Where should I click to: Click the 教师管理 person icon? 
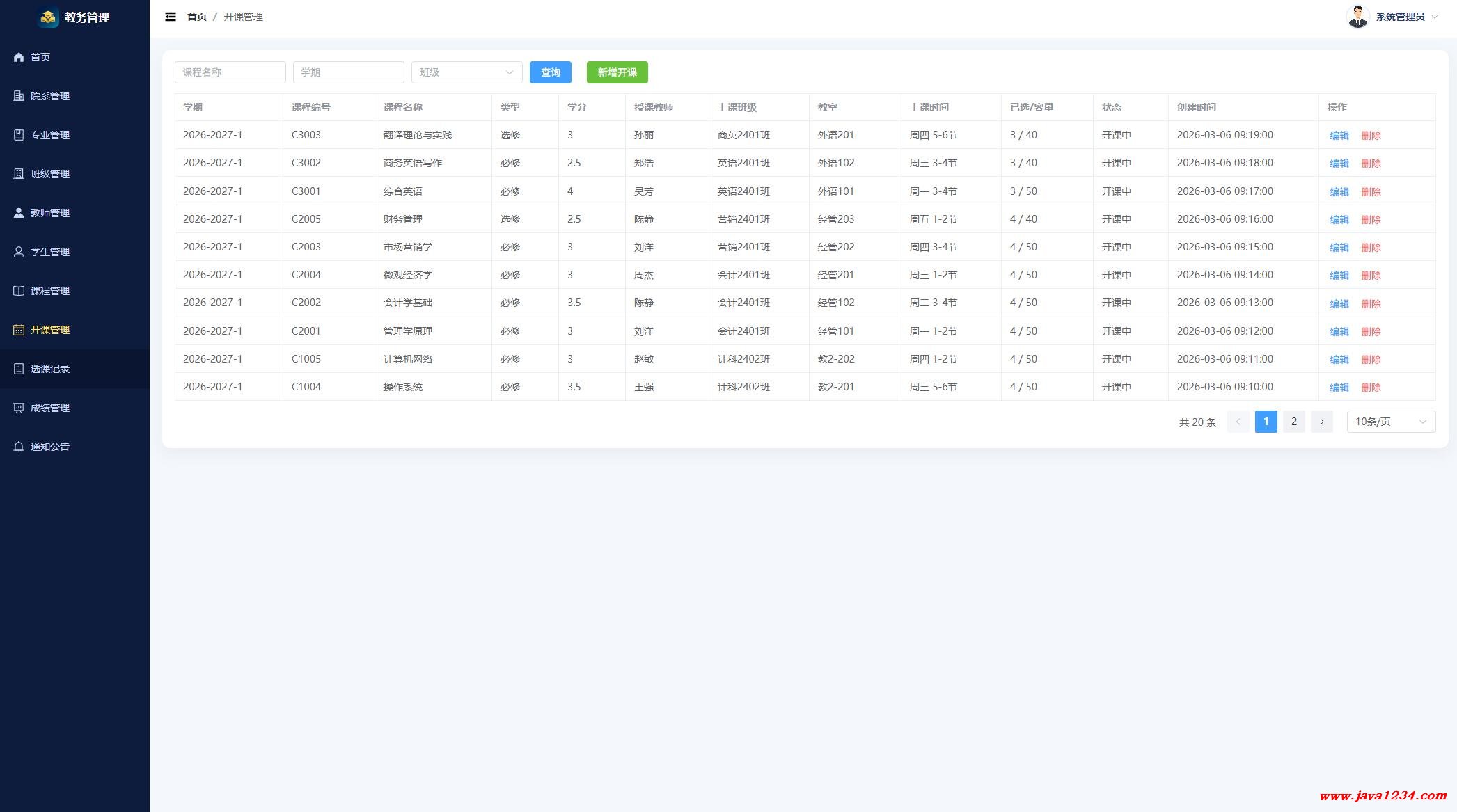tap(19, 213)
